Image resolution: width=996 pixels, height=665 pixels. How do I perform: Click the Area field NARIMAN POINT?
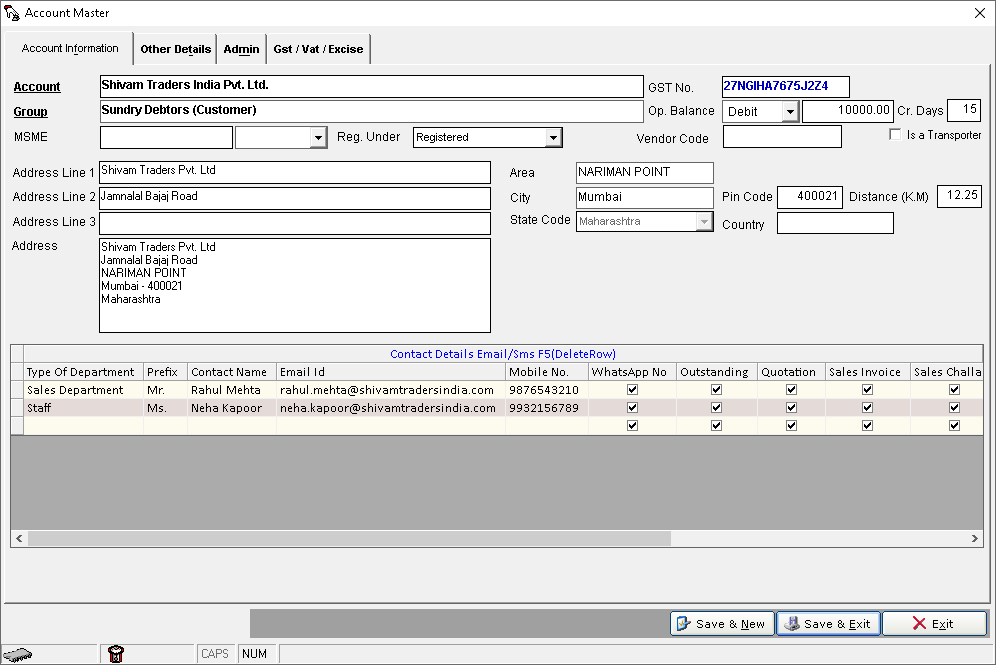click(645, 172)
